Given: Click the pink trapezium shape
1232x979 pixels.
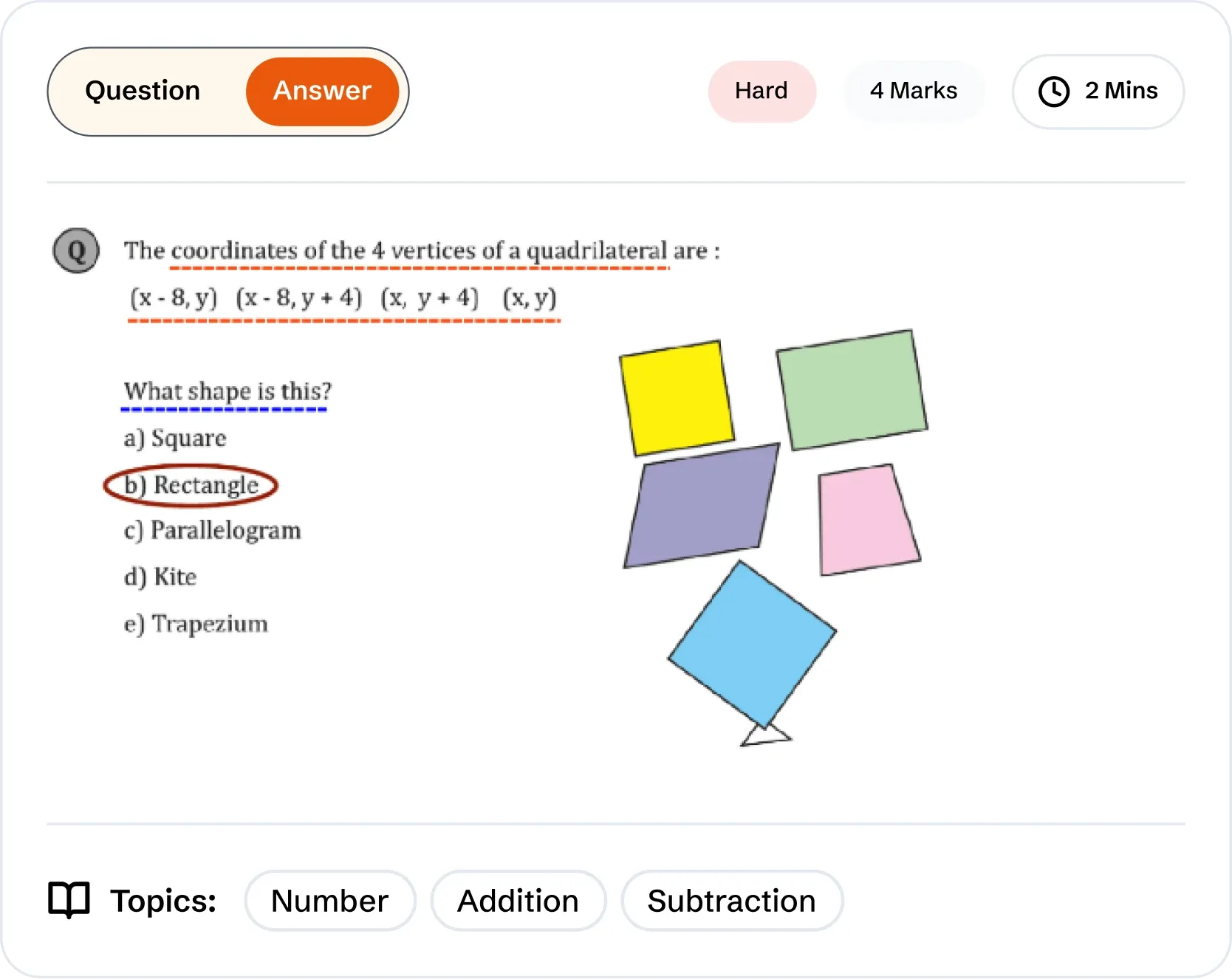Looking at the screenshot, I should [866, 519].
